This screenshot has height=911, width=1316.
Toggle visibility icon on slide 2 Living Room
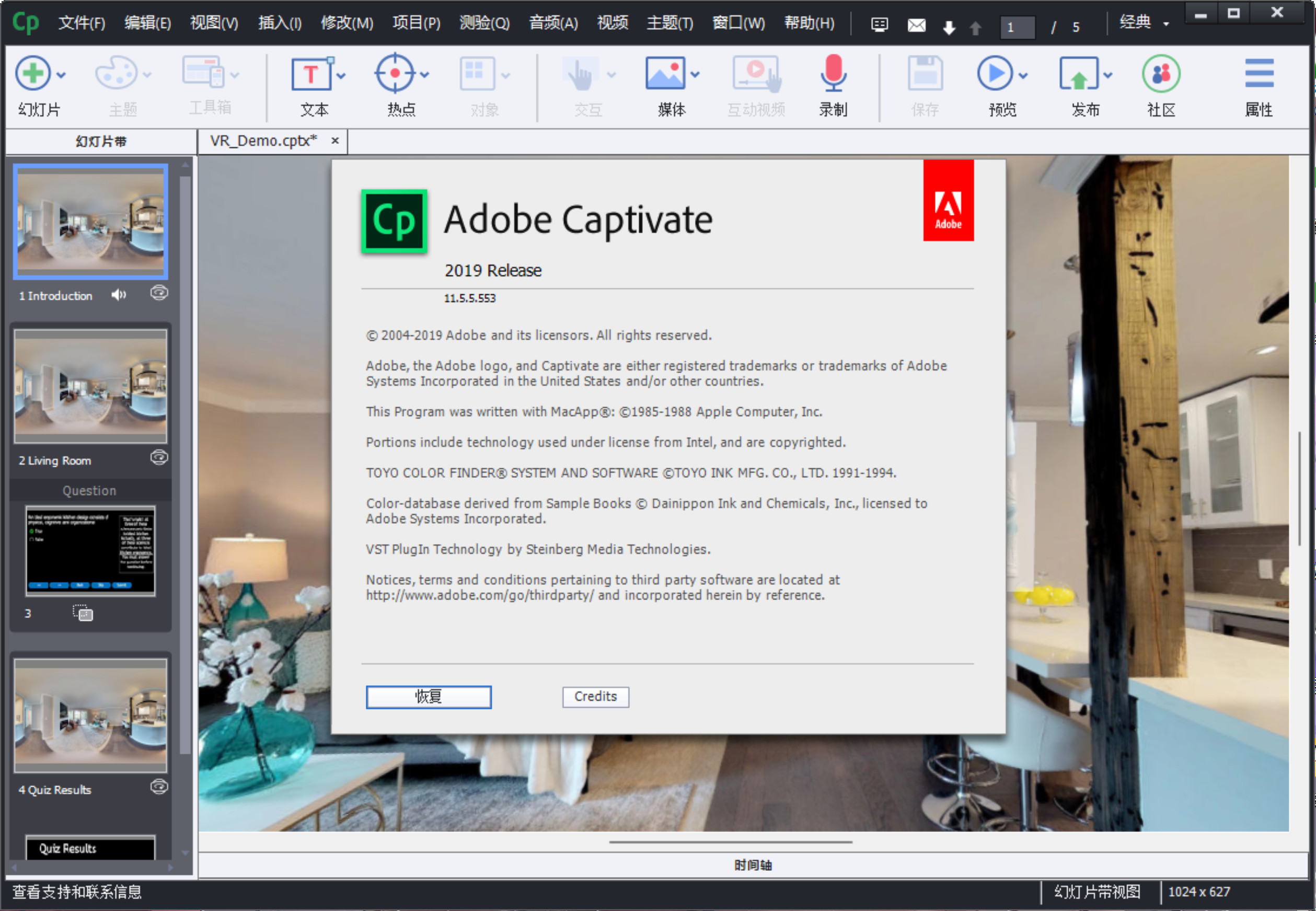tap(158, 459)
